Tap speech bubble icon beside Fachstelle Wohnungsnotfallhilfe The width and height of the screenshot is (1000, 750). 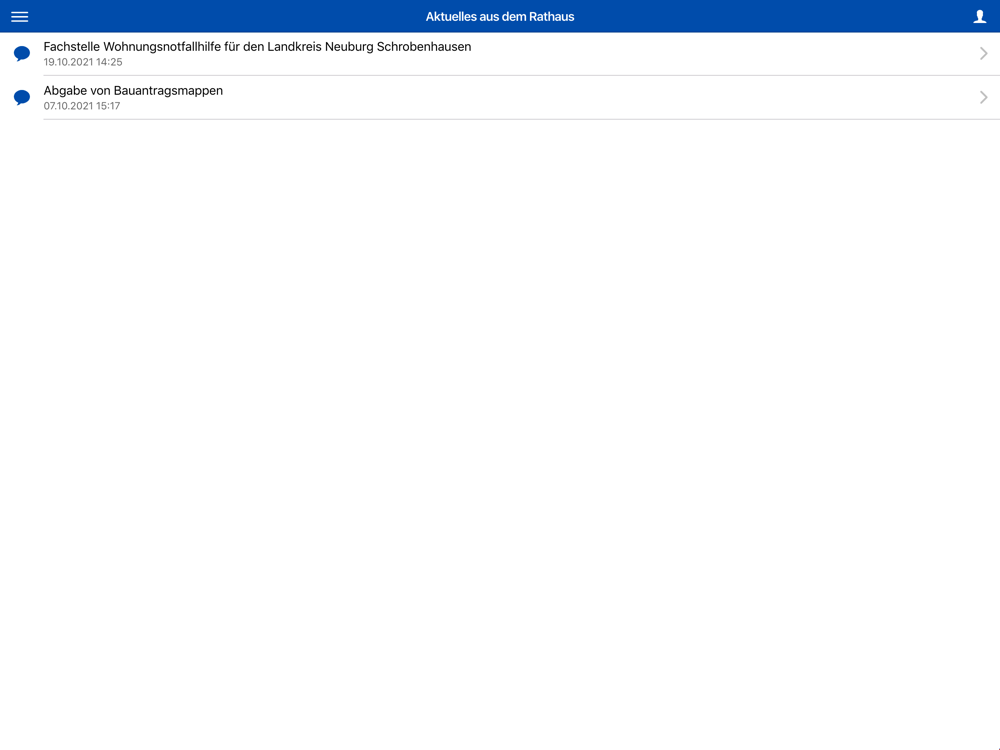click(22, 54)
